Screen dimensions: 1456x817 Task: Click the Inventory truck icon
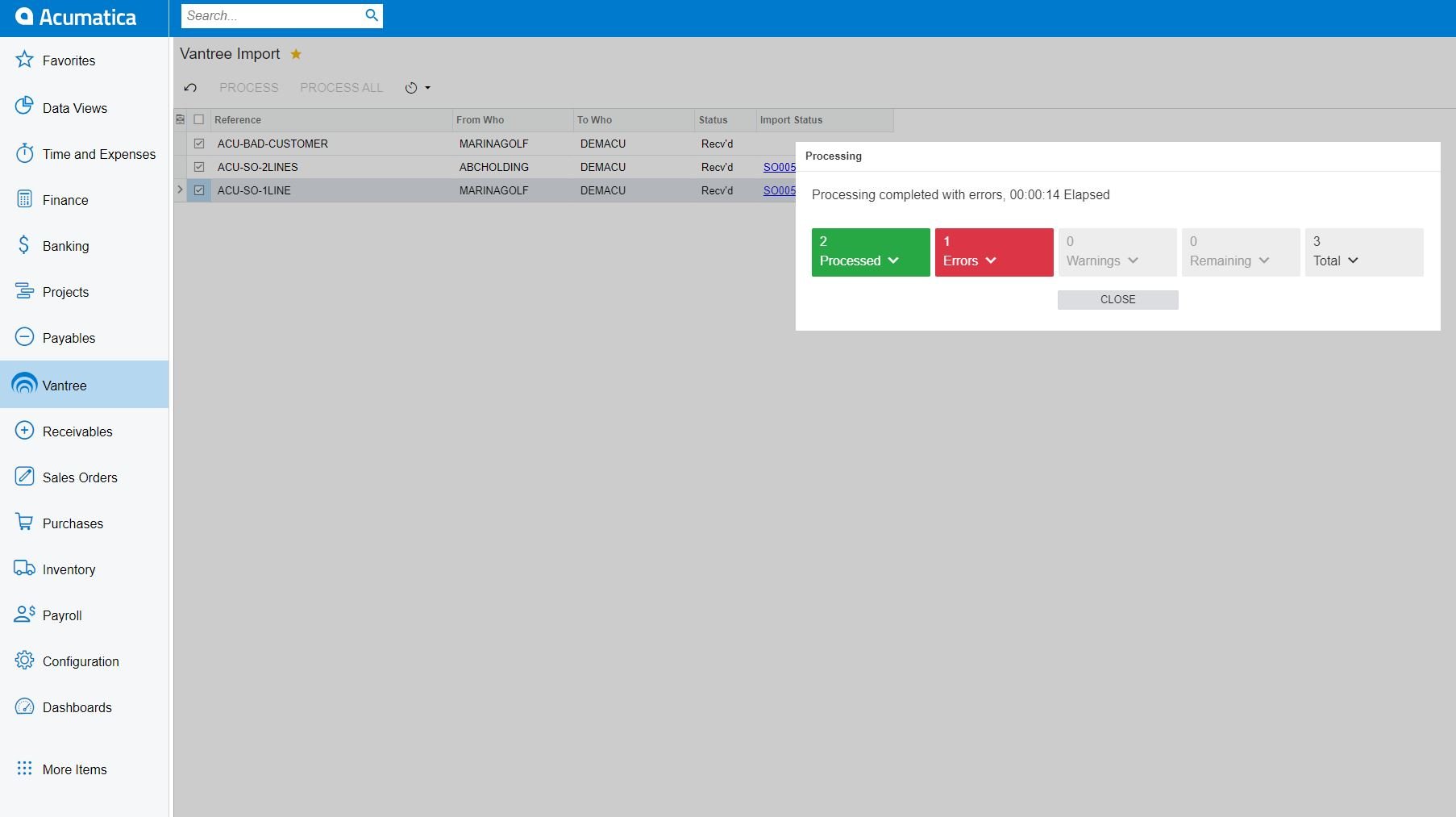(24, 569)
